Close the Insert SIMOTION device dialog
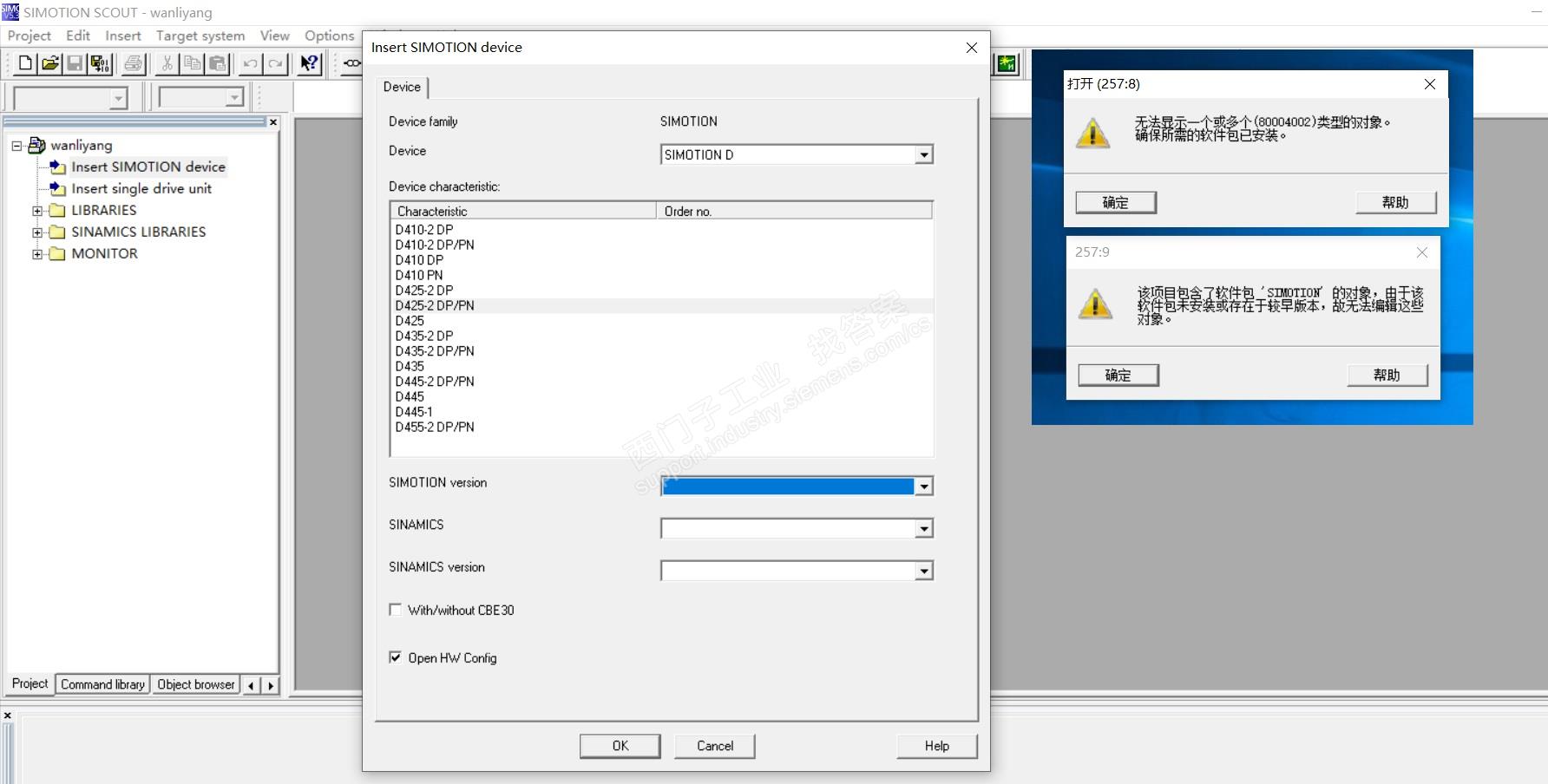 (x=972, y=48)
